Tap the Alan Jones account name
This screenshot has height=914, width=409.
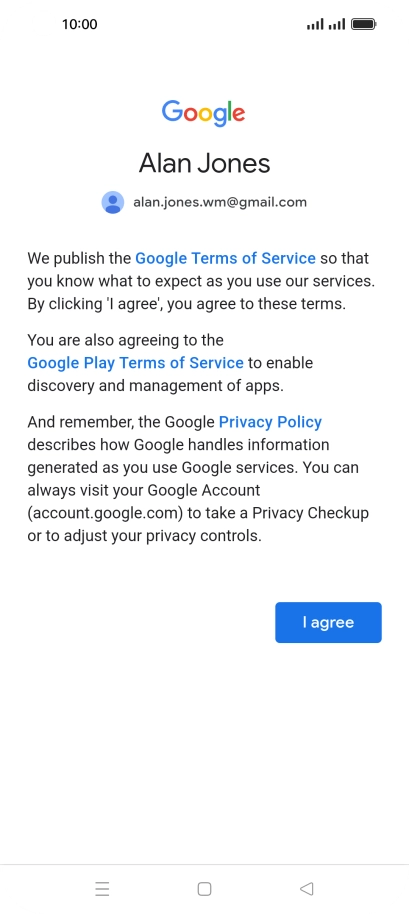pos(204,163)
